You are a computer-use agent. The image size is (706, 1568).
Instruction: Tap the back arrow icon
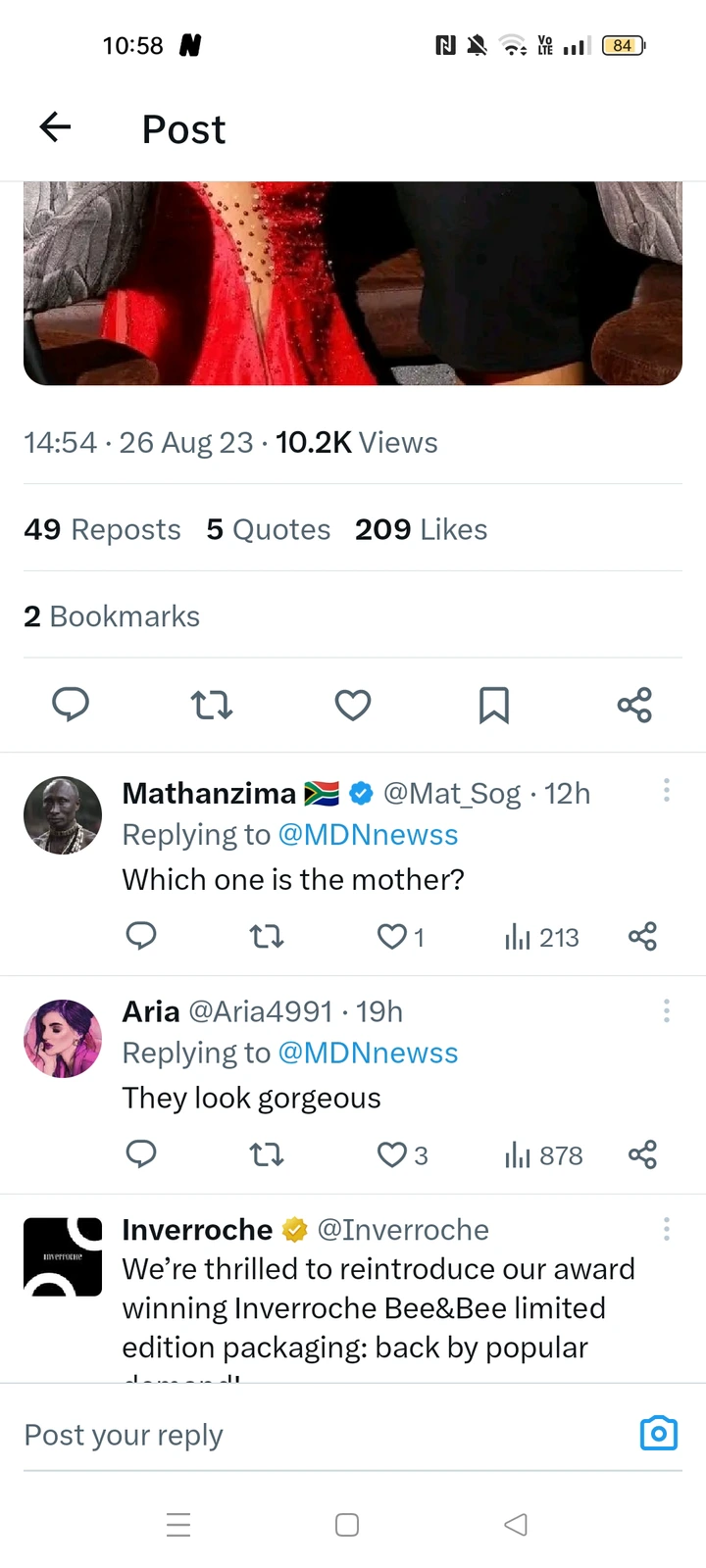[x=56, y=126]
